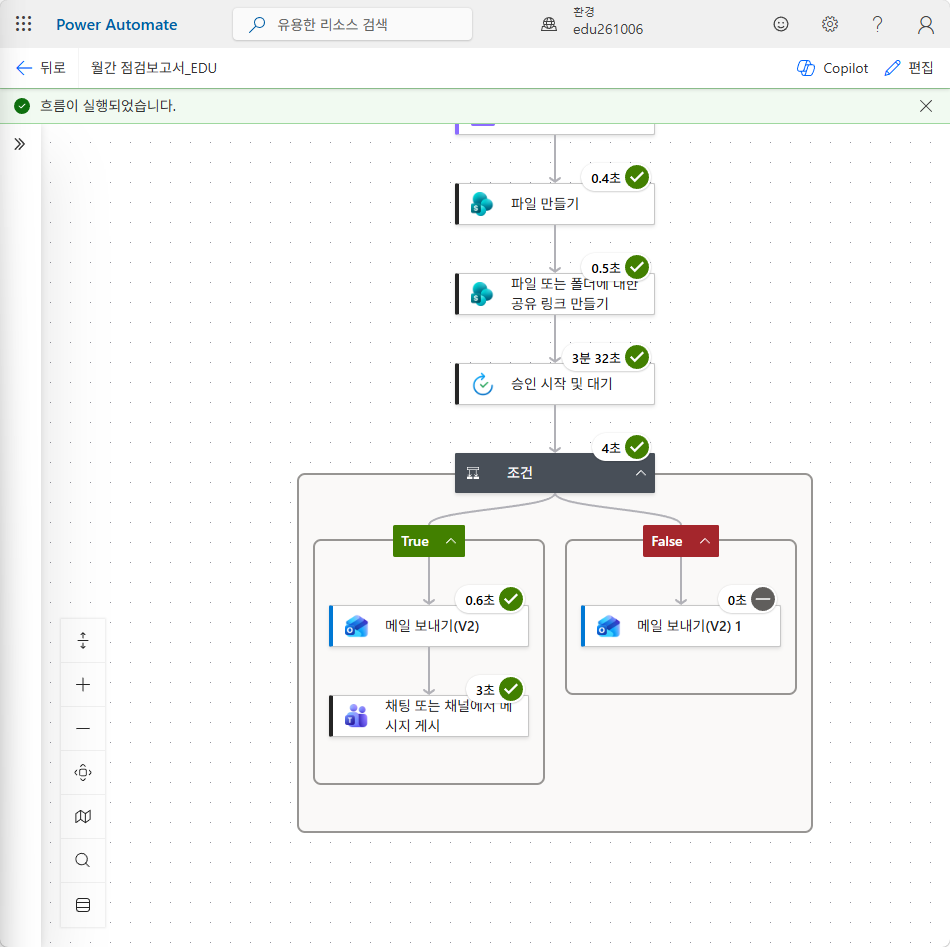
Task: Click the fit view canvas control
Action: [x=83, y=773]
